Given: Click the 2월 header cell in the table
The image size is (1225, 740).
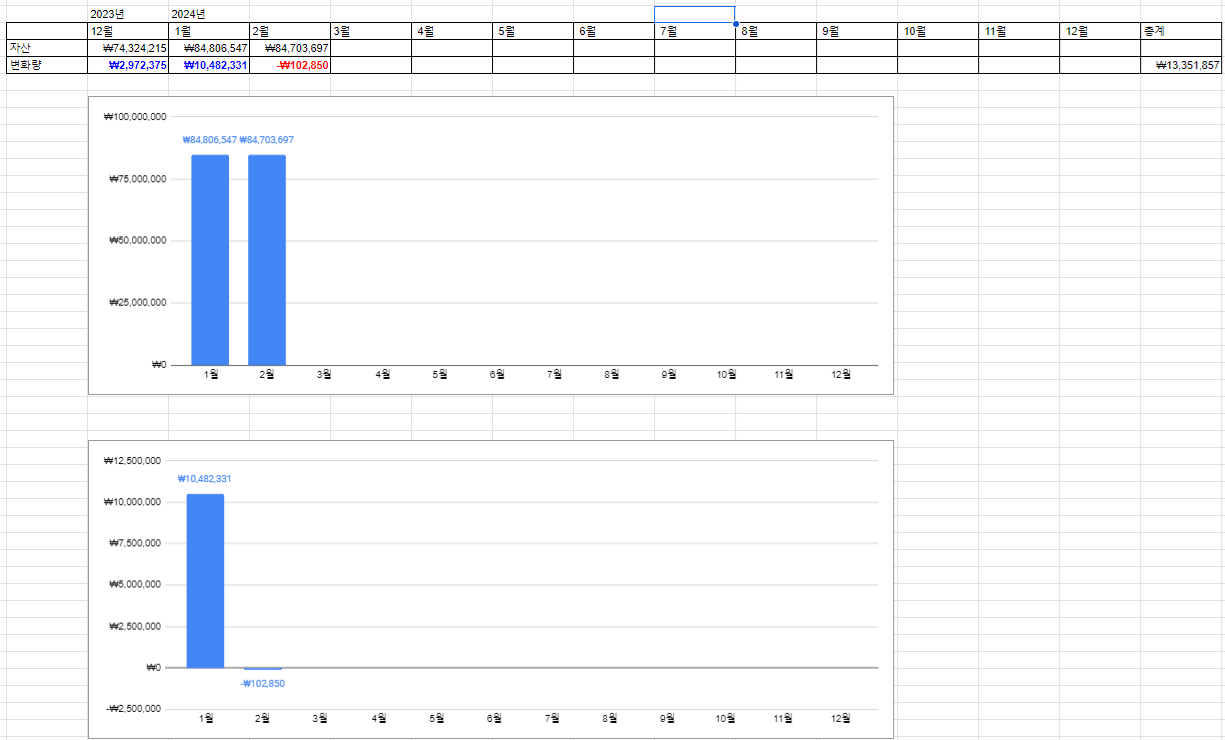Looking at the screenshot, I should point(290,31).
